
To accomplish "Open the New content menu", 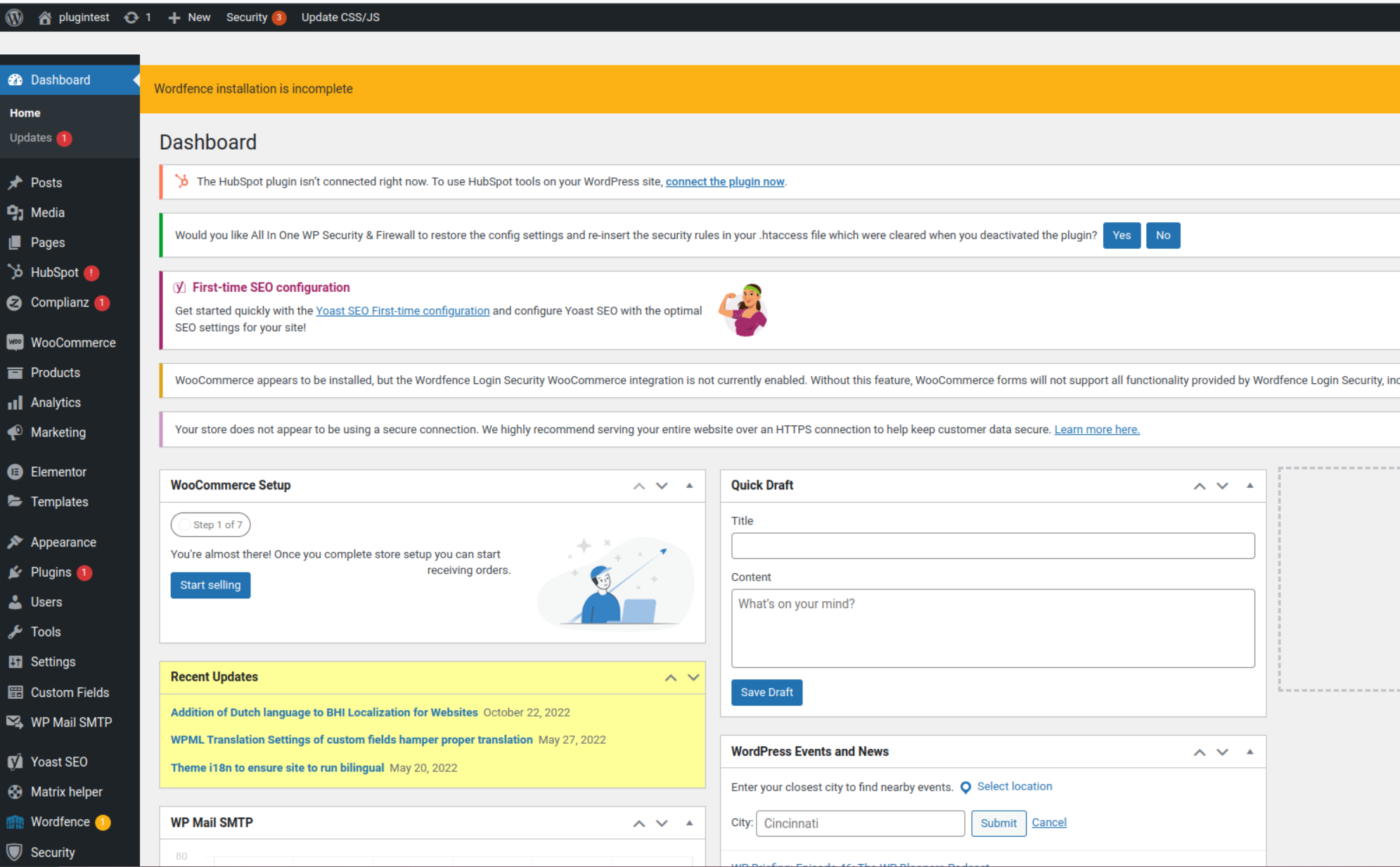I will pos(191,18).
